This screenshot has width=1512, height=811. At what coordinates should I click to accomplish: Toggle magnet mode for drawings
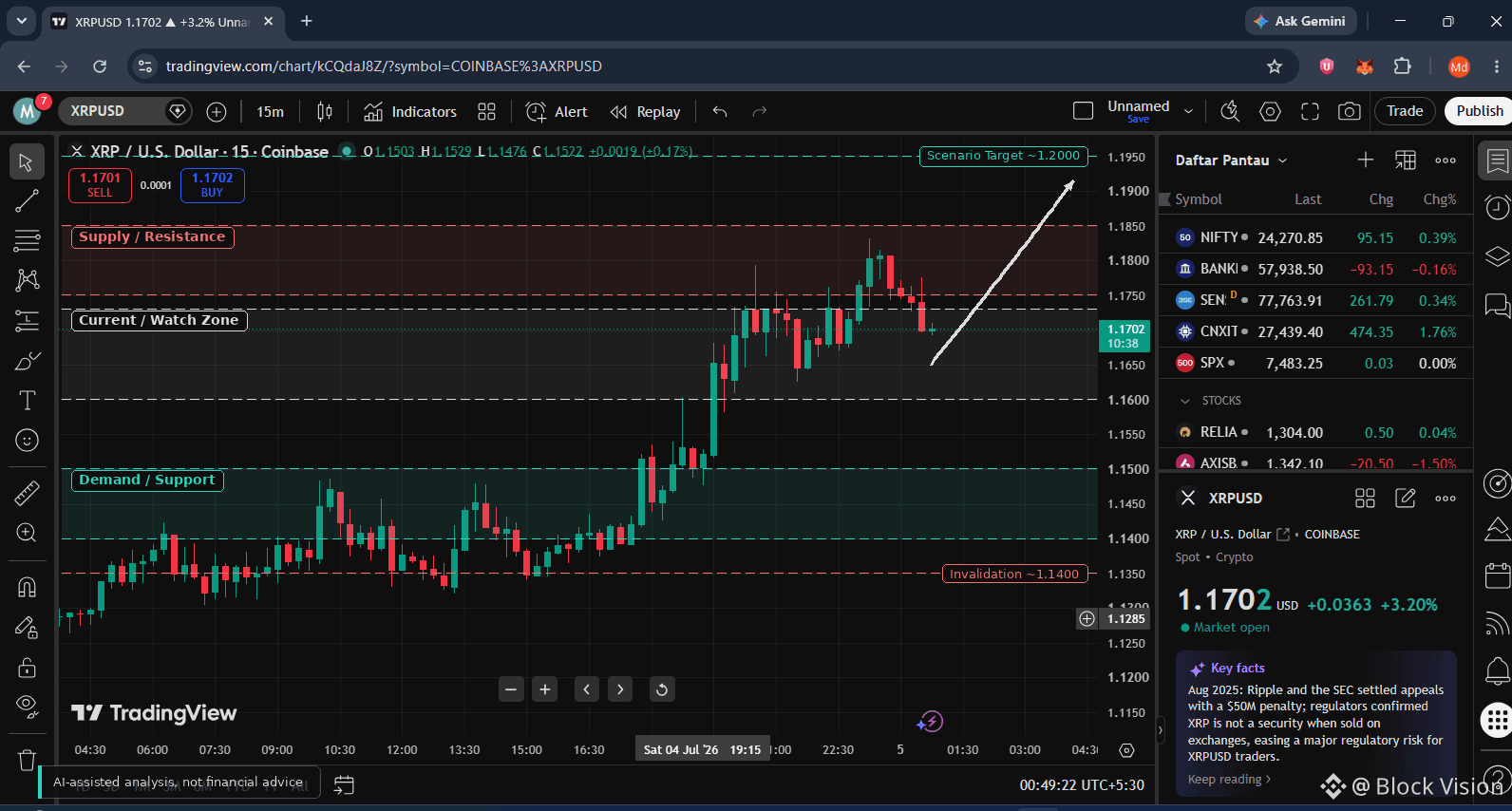click(x=27, y=587)
